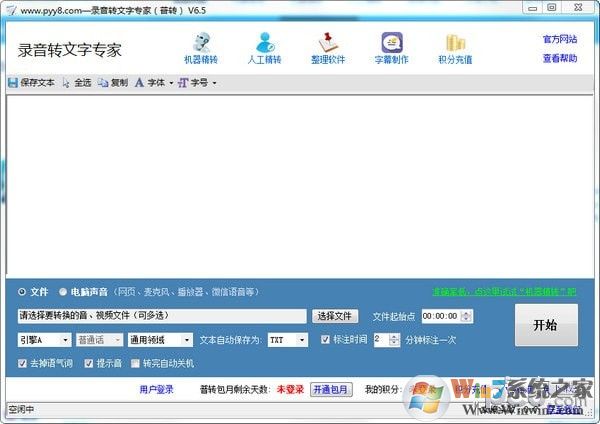Click the 开通包月 button
600x424 pixels.
(331, 390)
